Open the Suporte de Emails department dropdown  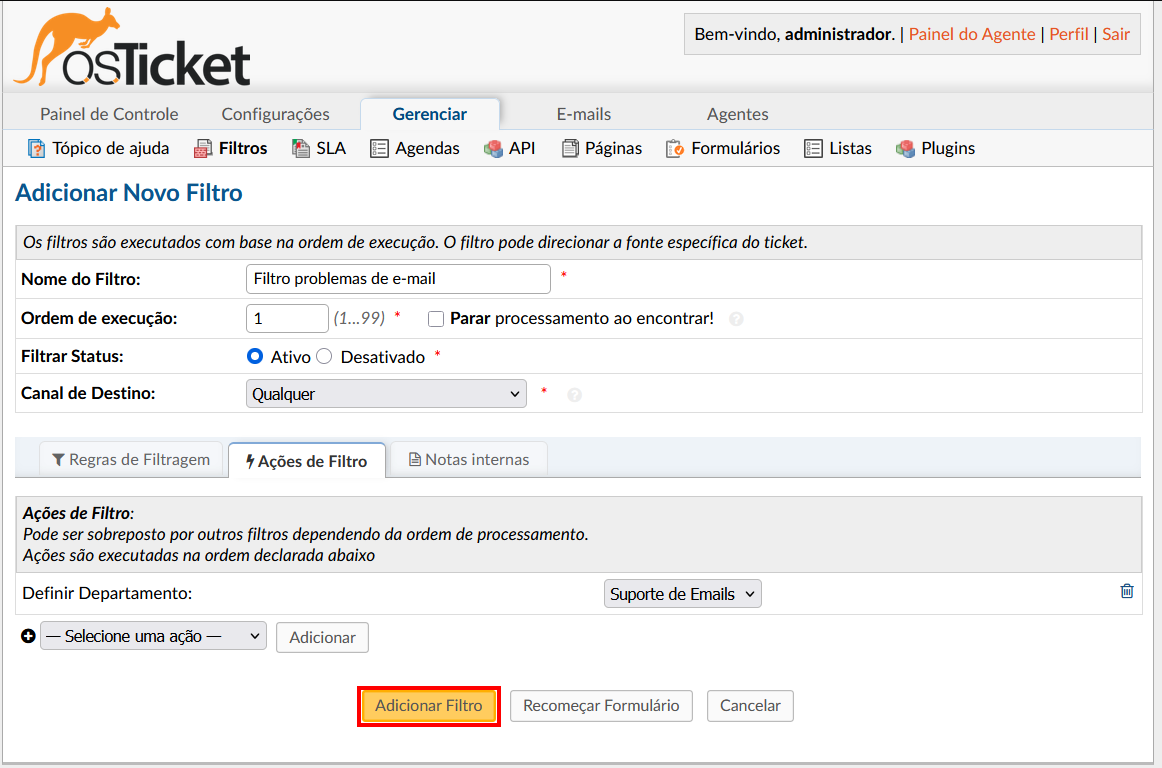tap(682, 593)
